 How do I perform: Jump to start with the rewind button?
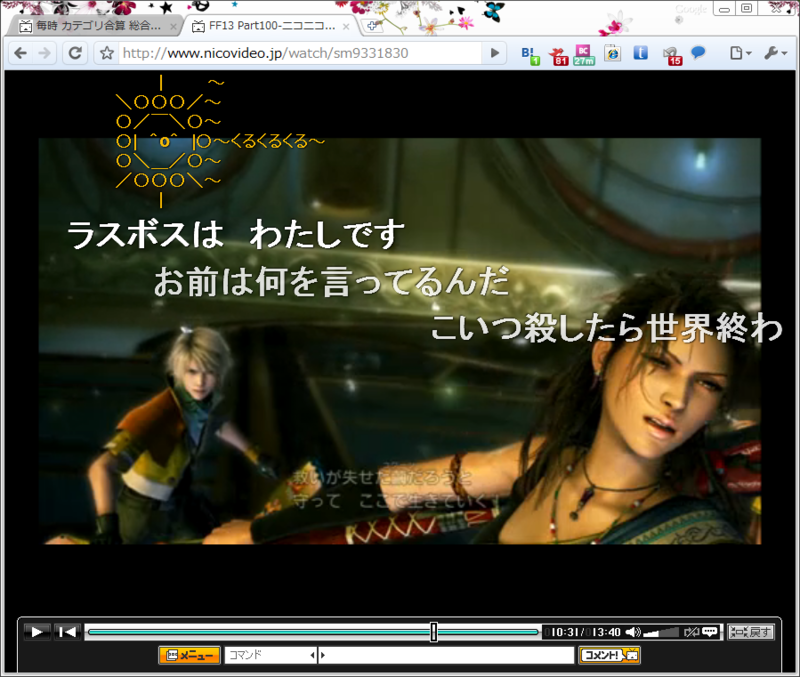(67, 632)
